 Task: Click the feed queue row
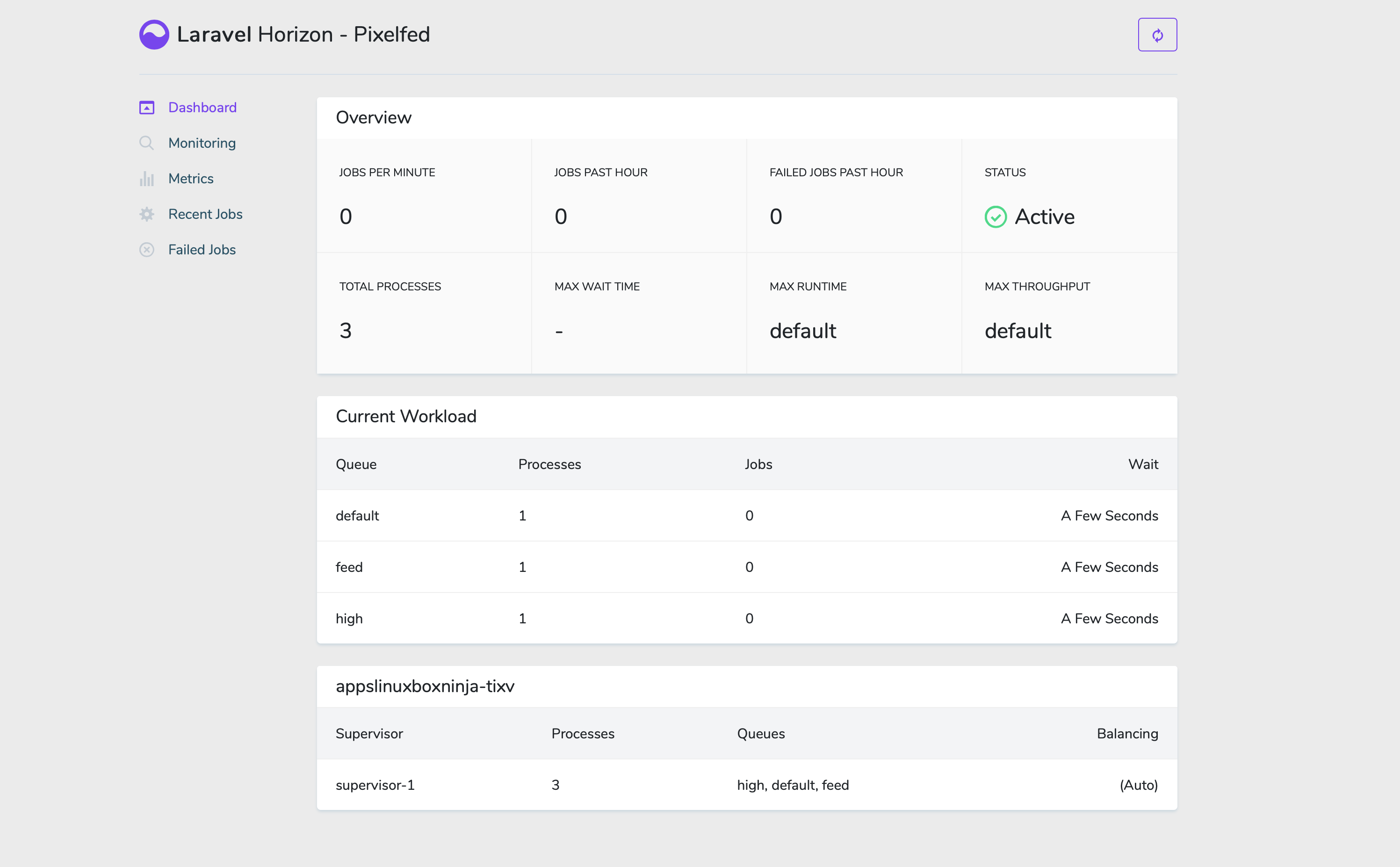point(746,567)
